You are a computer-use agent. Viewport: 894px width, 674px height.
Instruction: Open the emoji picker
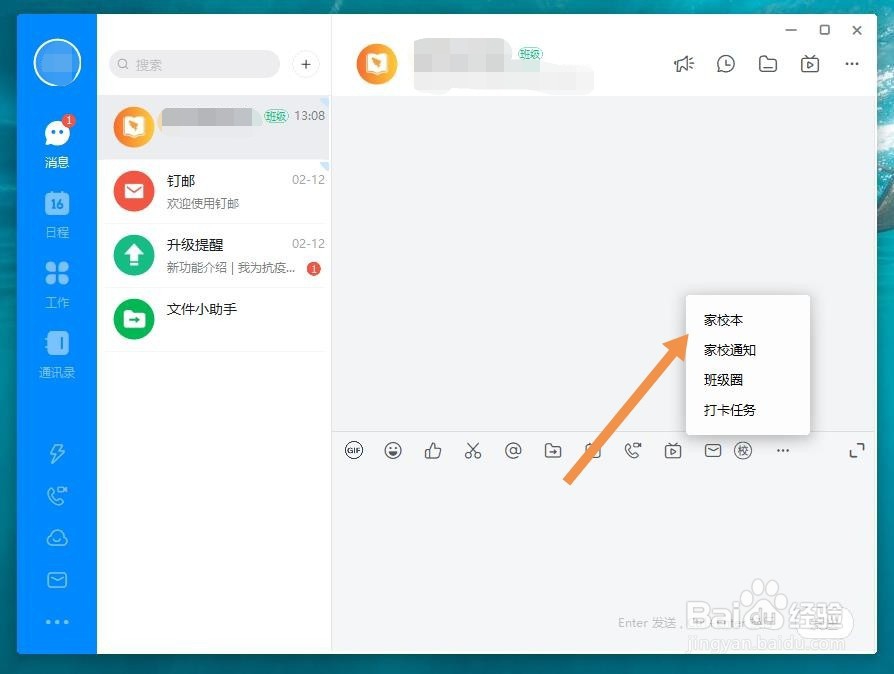tap(393, 451)
